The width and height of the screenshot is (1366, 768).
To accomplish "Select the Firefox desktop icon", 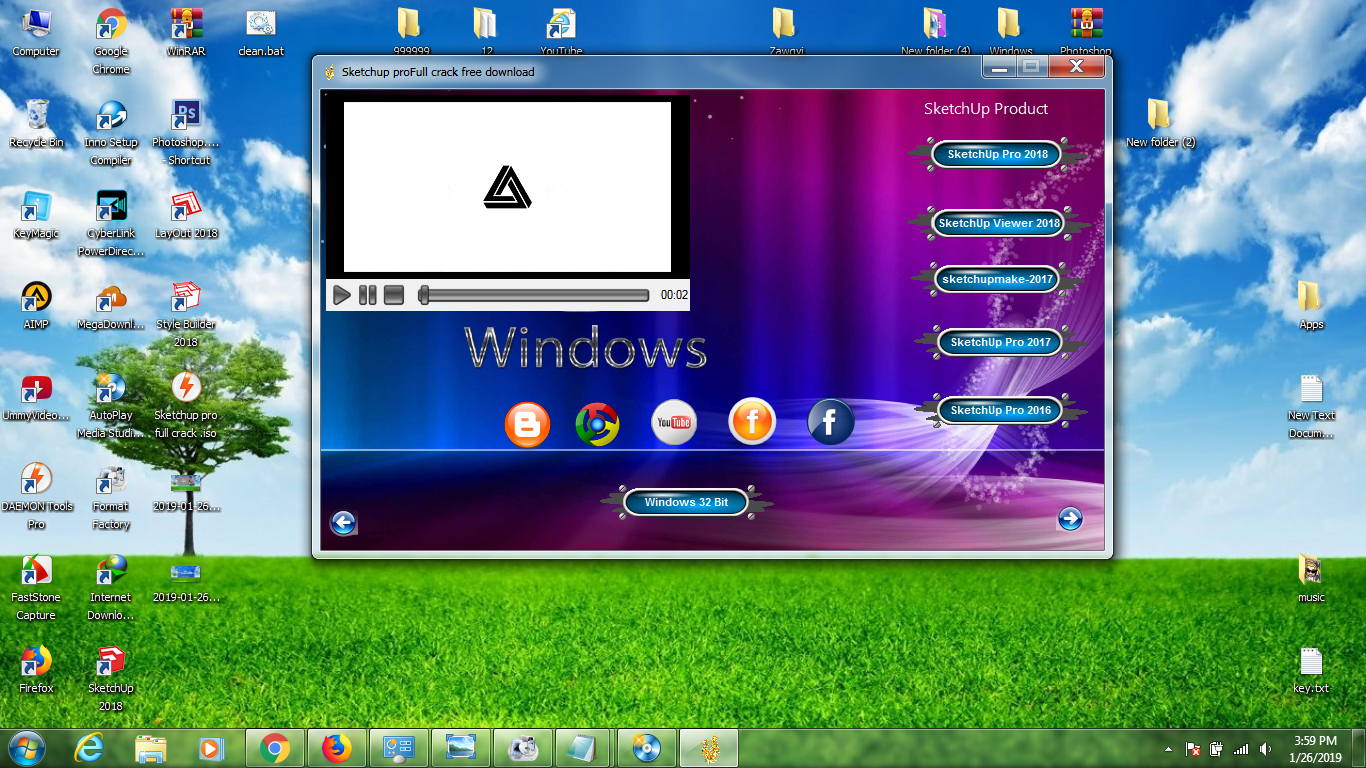I will pos(36,669).
